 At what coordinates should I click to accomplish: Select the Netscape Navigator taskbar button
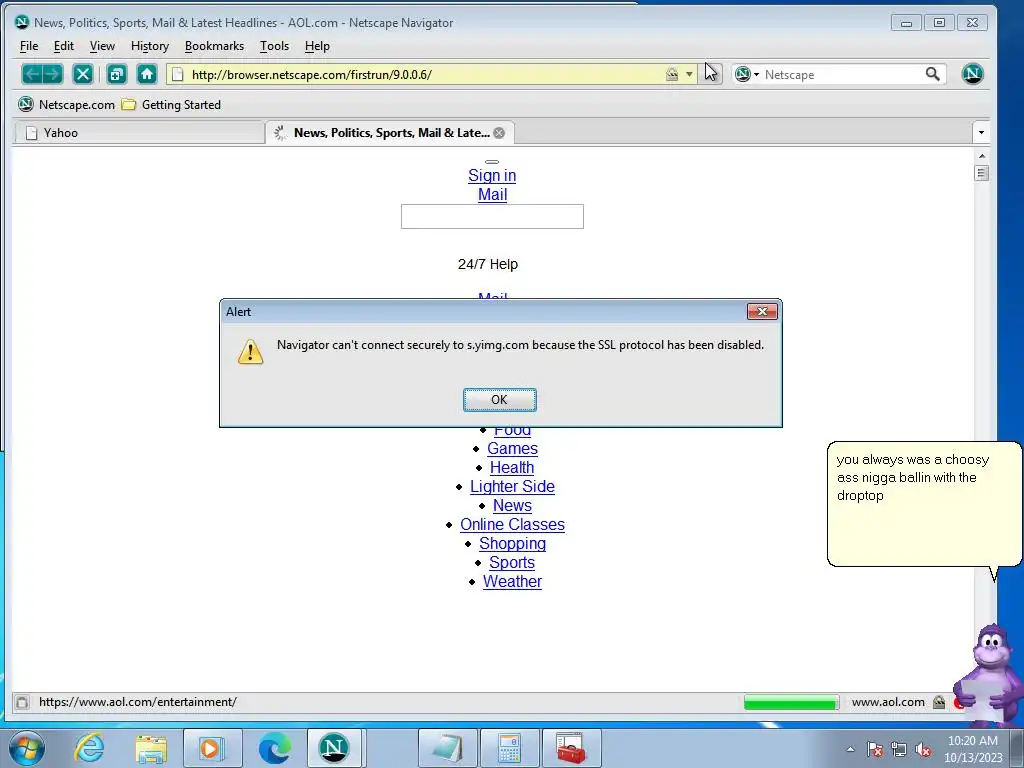point(334,748)
